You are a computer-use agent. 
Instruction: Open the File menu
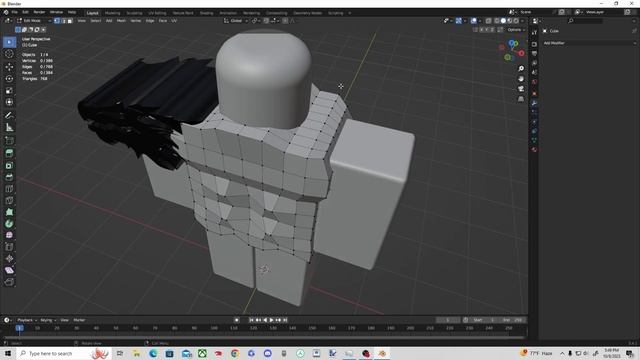coord(15,12)
